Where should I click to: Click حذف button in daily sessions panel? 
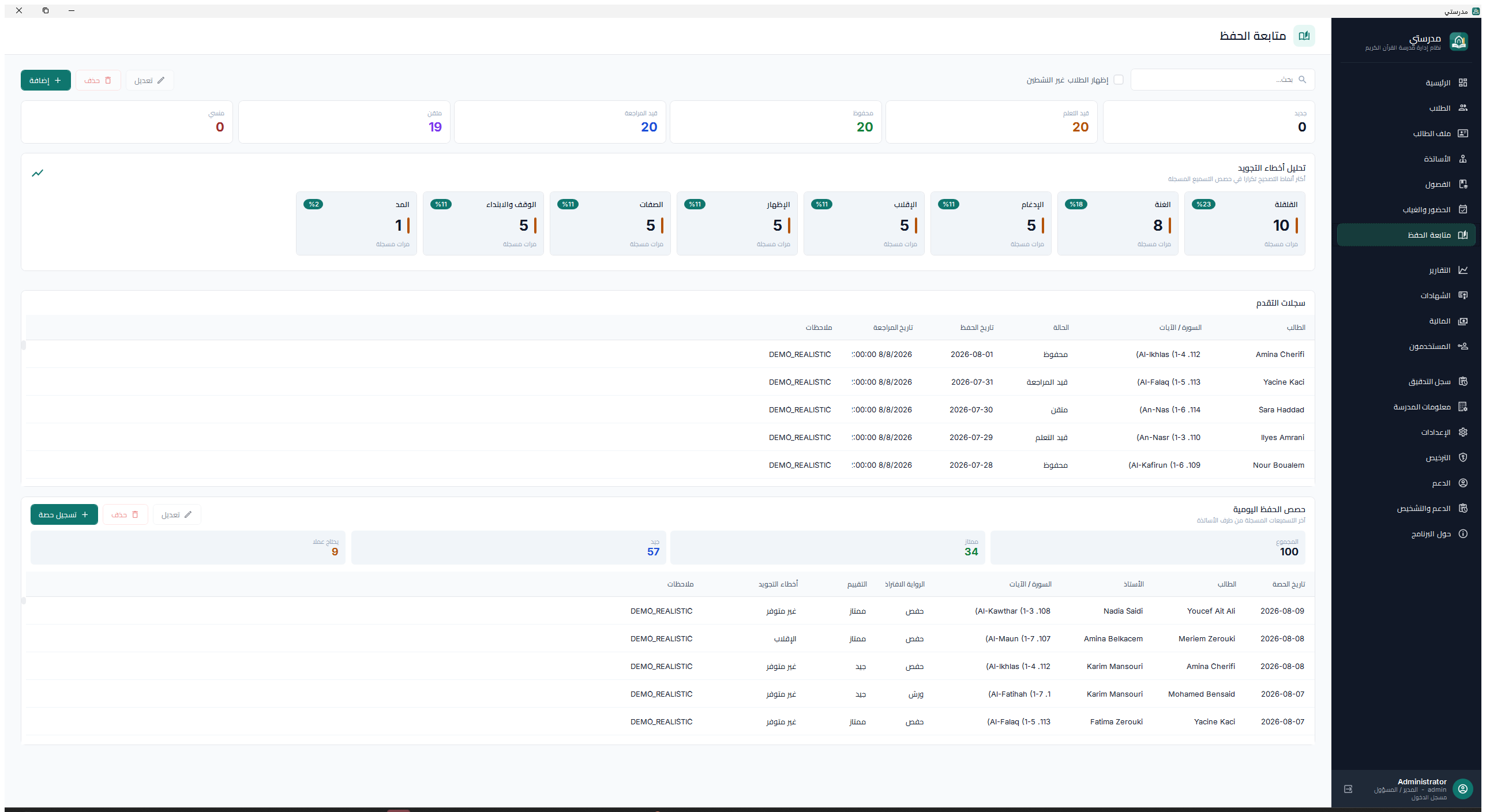click(x=125, y=514)
